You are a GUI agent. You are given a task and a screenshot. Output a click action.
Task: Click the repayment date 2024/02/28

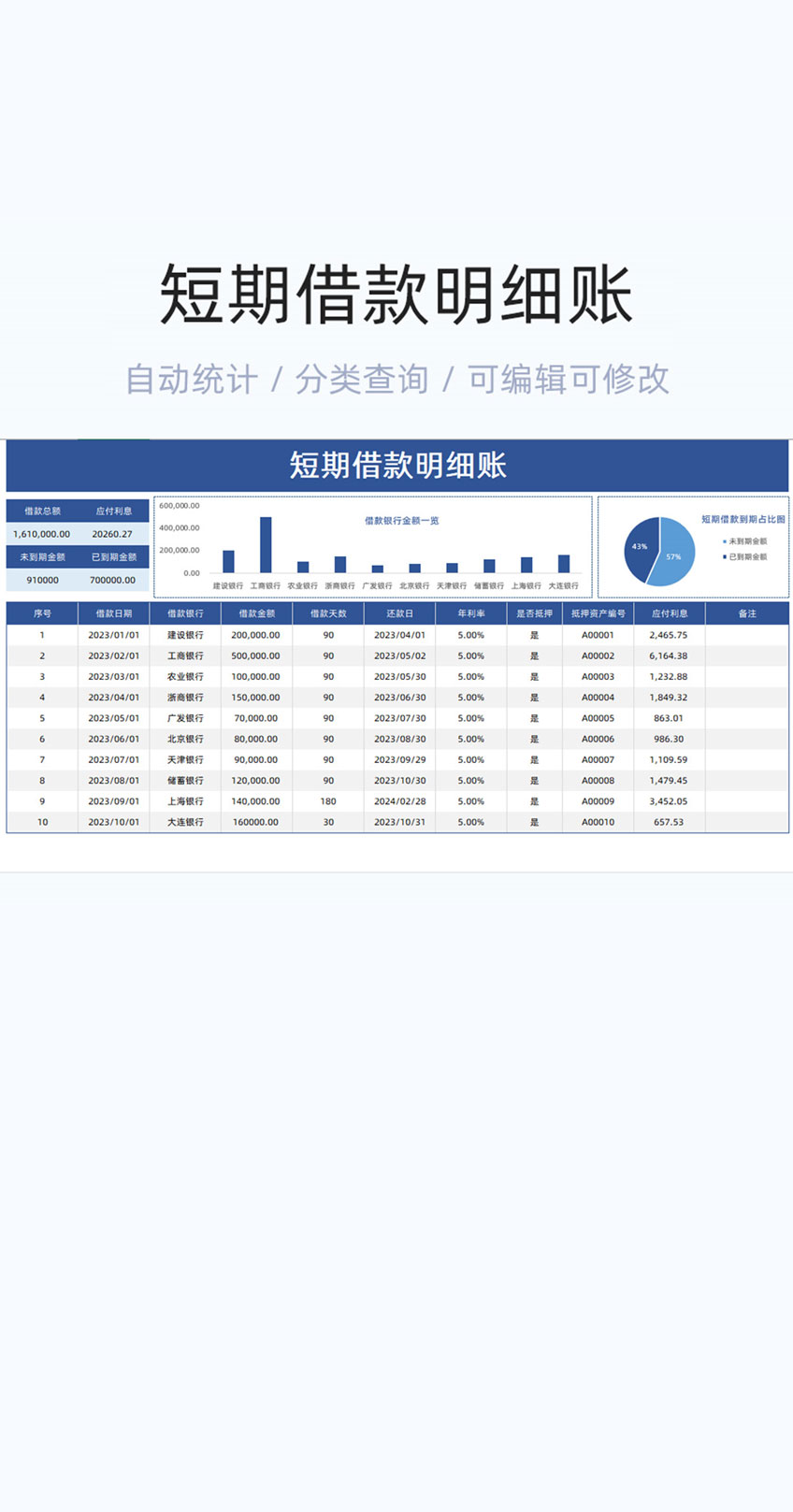[x=399, y=801]
